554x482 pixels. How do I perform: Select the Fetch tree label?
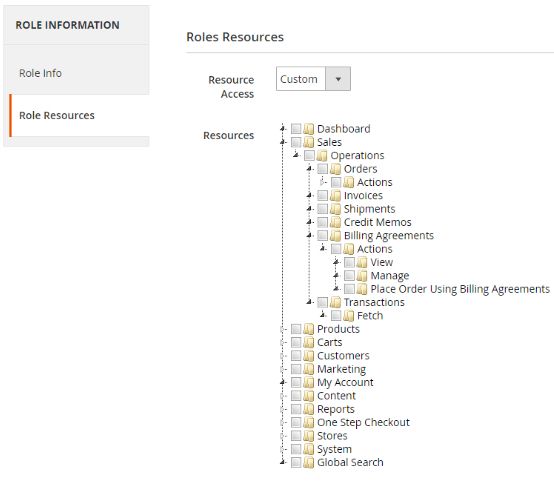click(x=370, y=316)
